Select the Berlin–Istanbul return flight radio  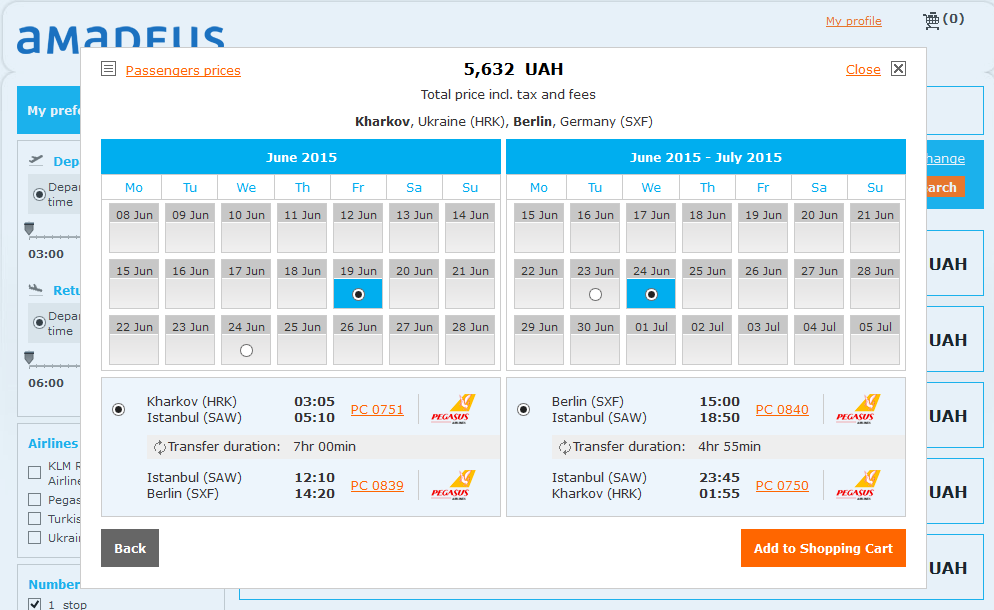click(x=524, y=410)
